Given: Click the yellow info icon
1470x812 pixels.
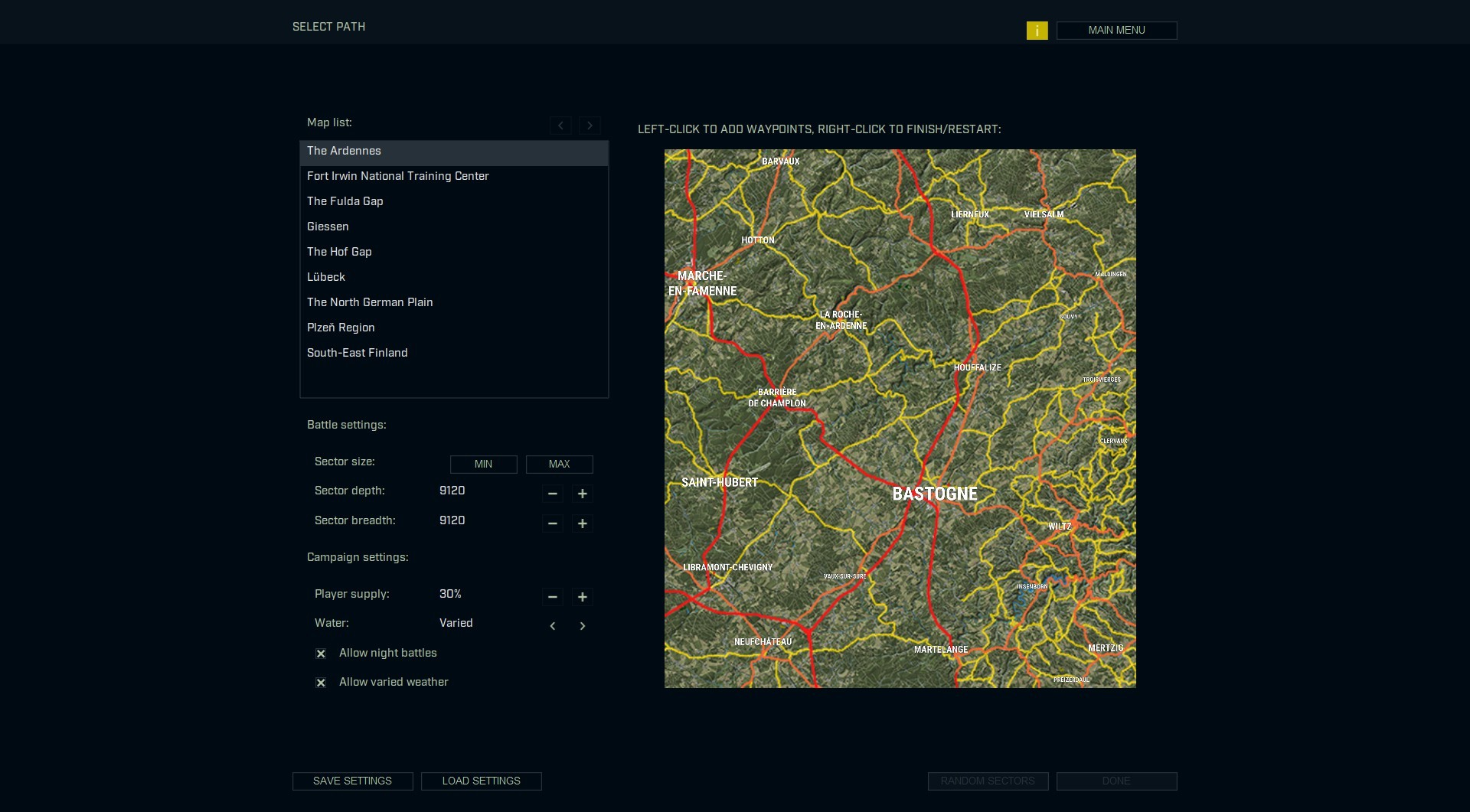Looking at the screenshot, I should point(1037,31).
